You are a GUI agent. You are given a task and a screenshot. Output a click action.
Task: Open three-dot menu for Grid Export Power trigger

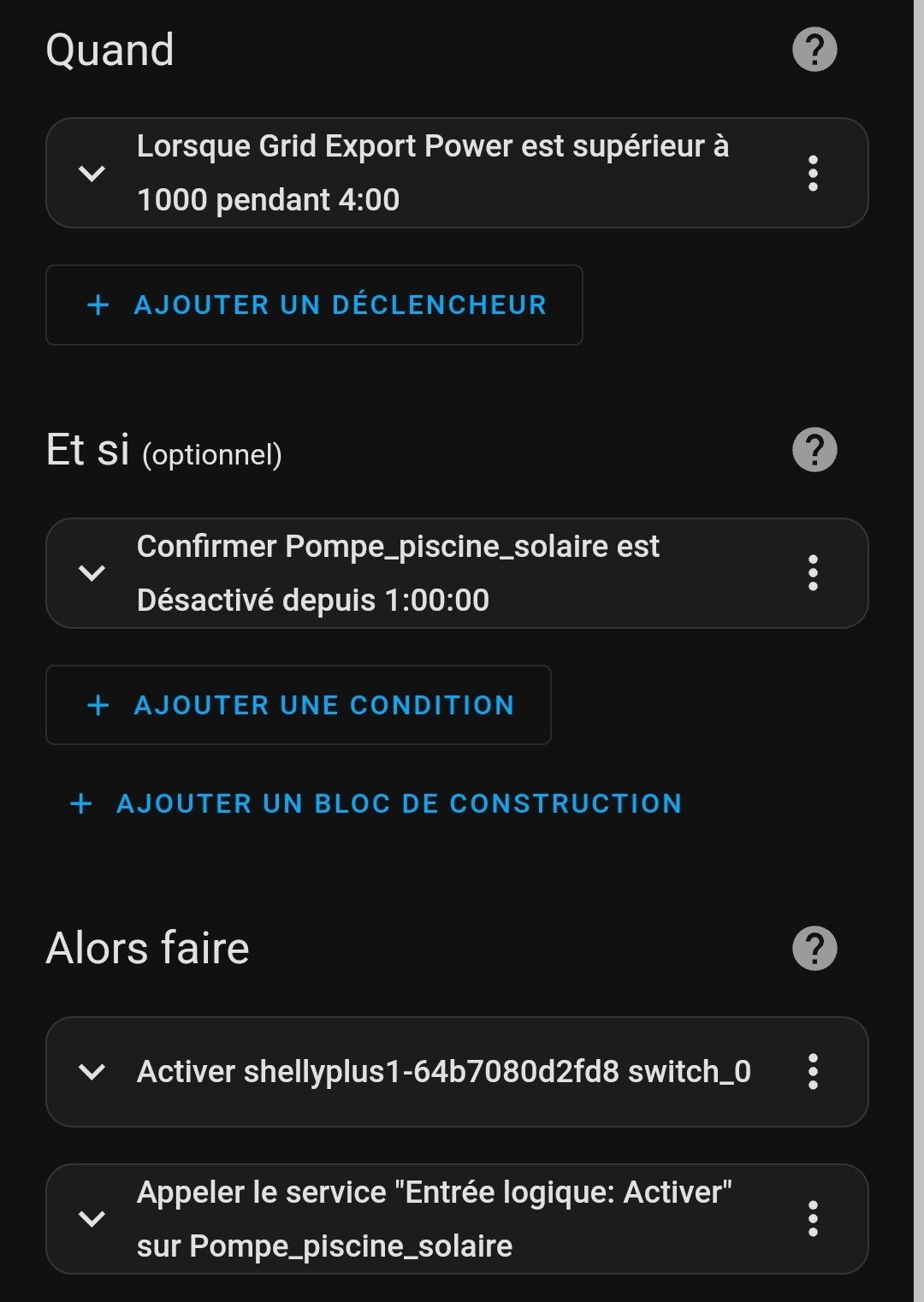[x=813, y=174]
